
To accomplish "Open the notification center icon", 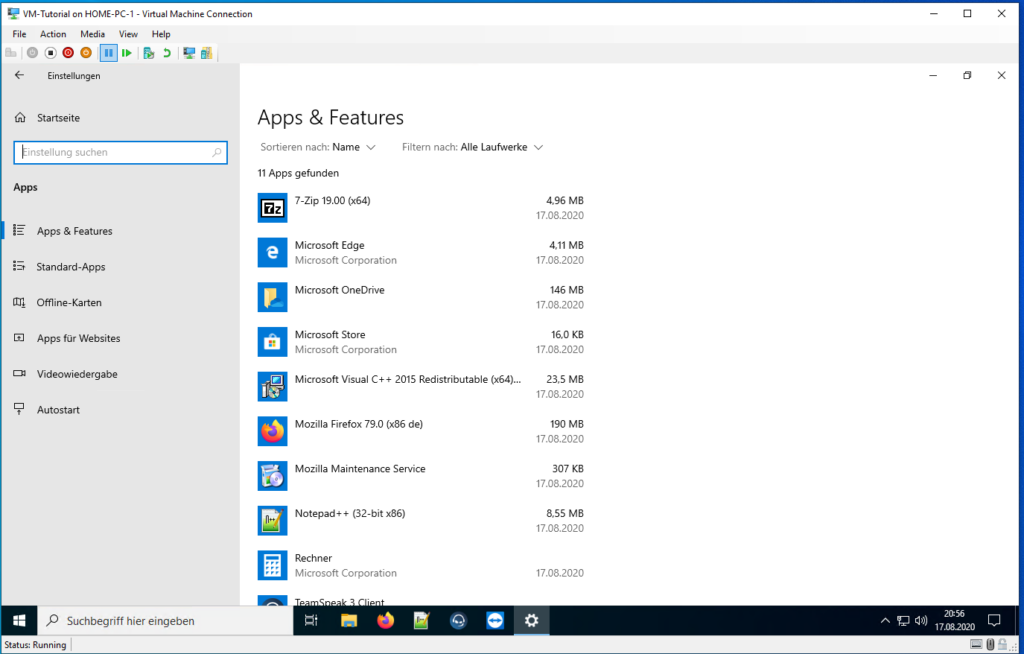I will [x=994, y=621].
